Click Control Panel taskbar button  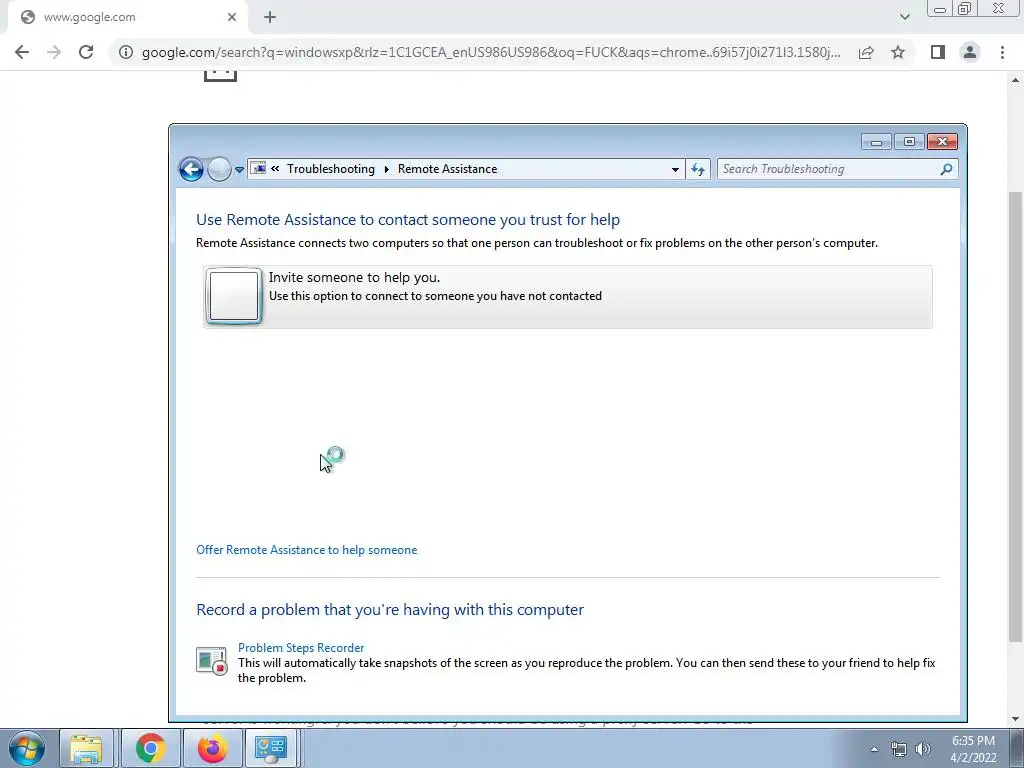[272, 748]
